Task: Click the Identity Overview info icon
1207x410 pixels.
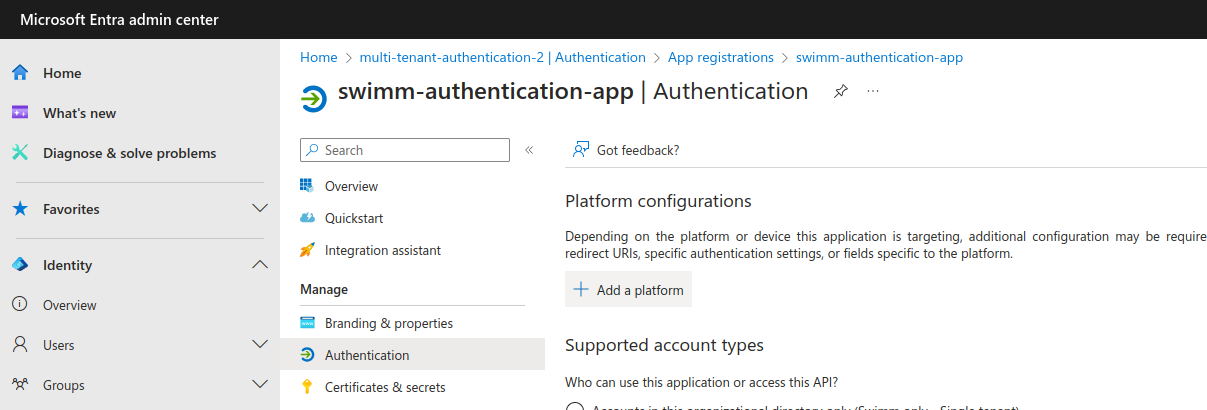Action: pos(20,305)
